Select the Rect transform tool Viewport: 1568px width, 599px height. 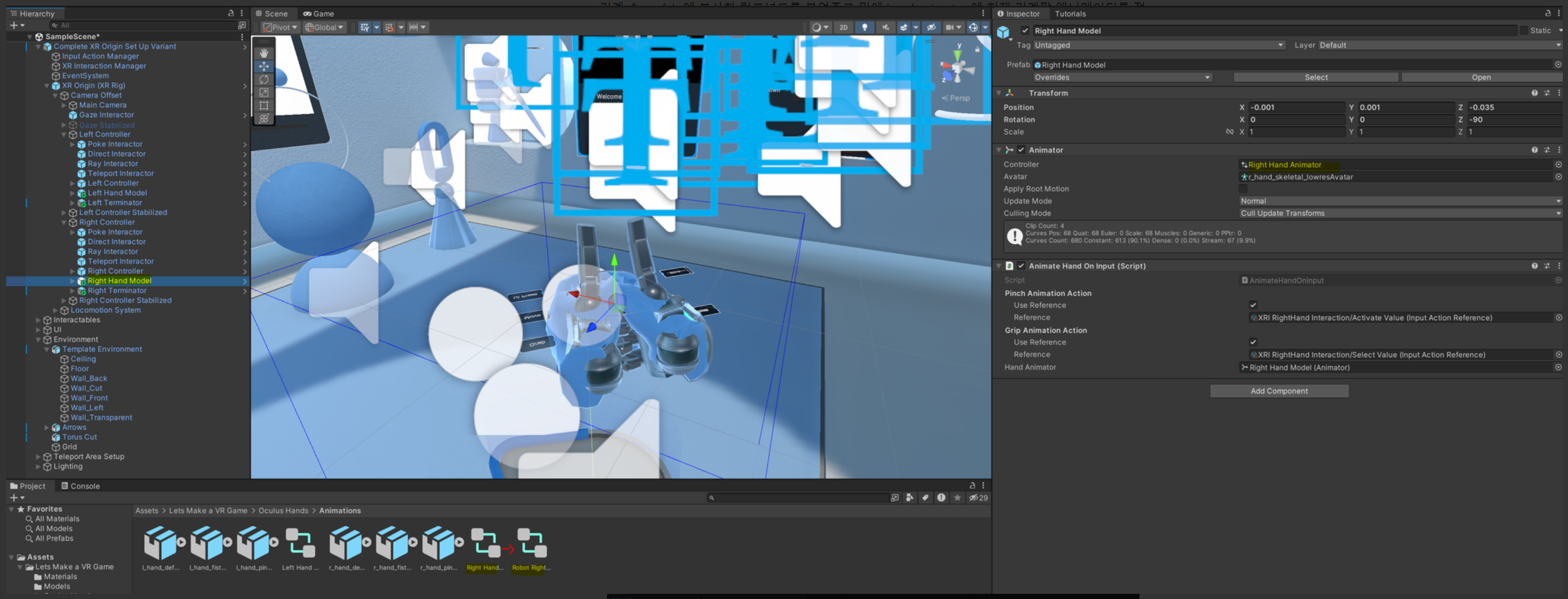click(x=264, y=105)
